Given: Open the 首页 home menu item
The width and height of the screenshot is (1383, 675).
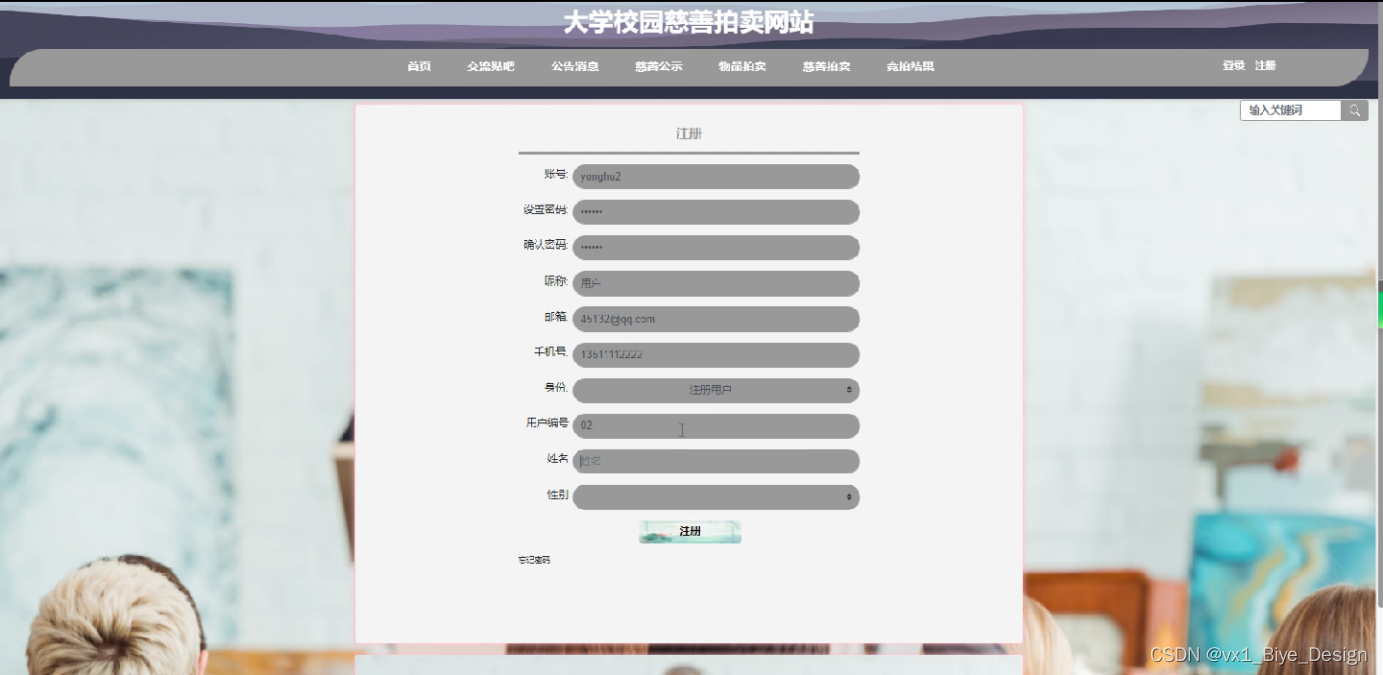Looking at the screenshot, I should tap(419, 67).
